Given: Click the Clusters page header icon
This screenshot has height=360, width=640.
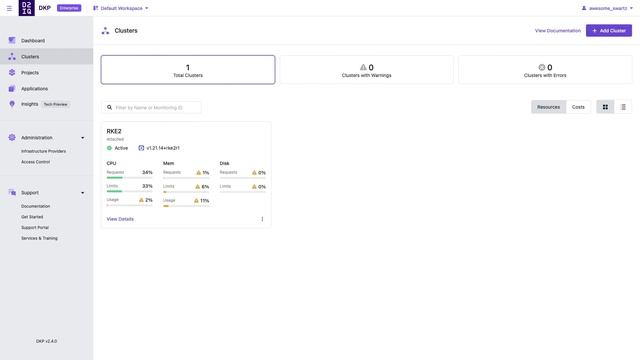Looking at the screenshot, I should pos(105,31).
